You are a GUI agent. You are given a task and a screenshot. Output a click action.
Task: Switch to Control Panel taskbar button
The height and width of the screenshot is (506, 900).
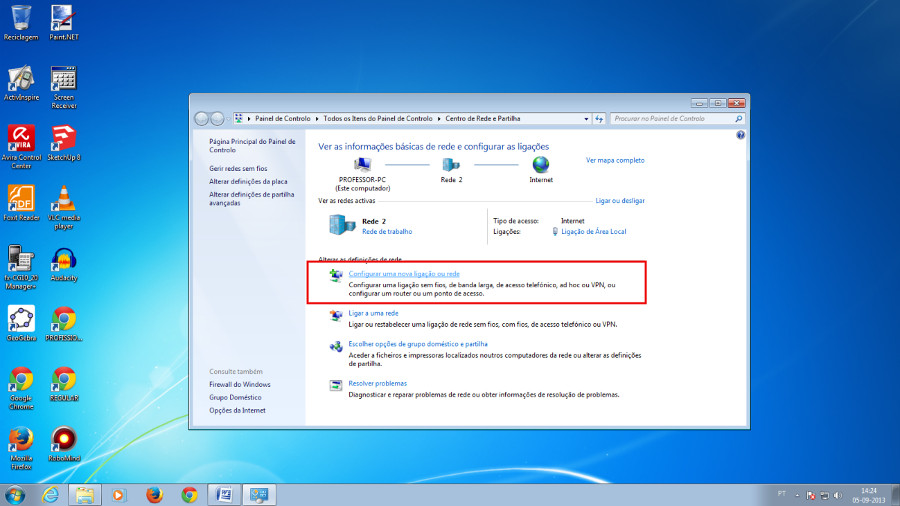(259, 495)
